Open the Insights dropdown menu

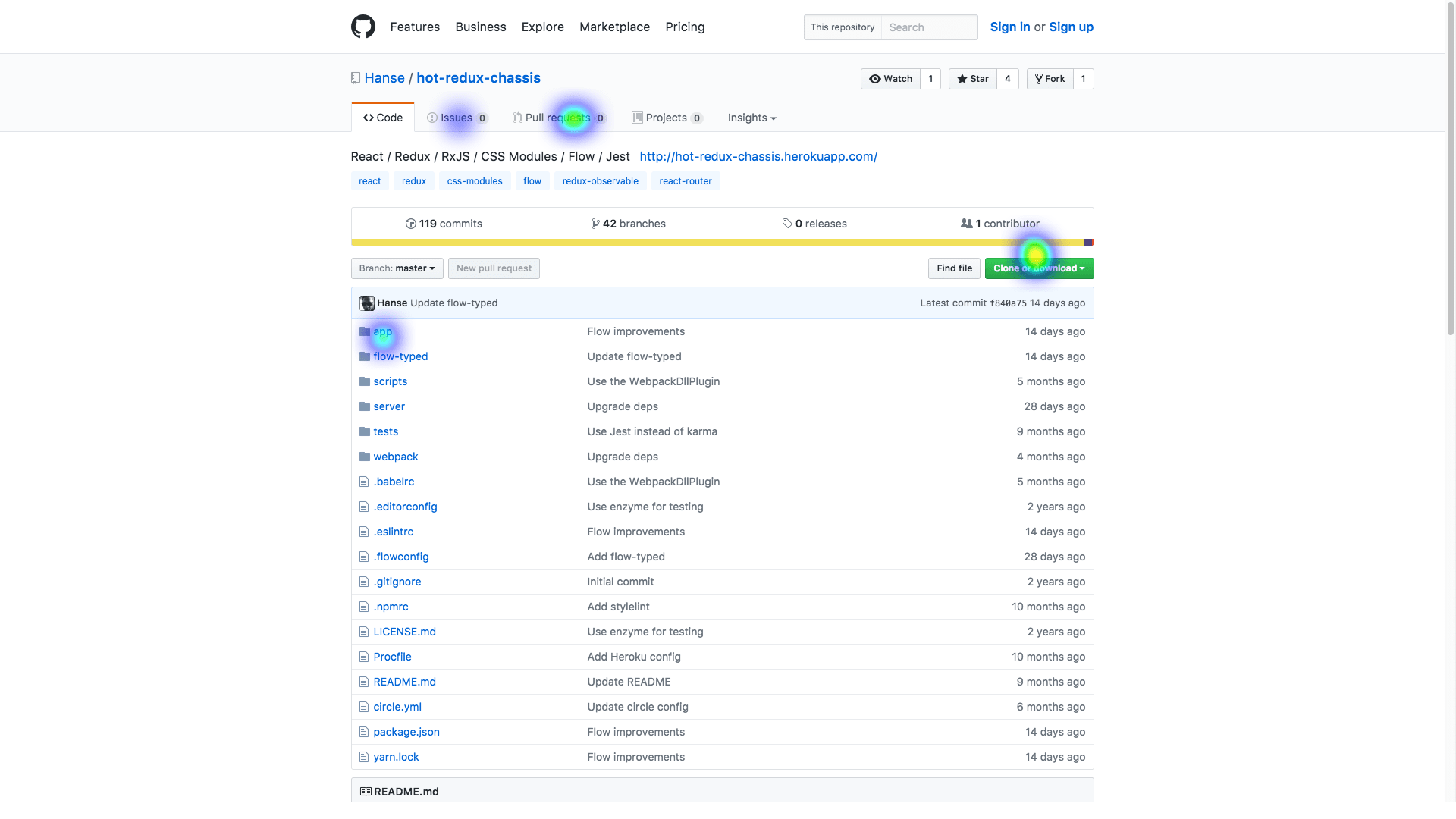click(751, 118)
